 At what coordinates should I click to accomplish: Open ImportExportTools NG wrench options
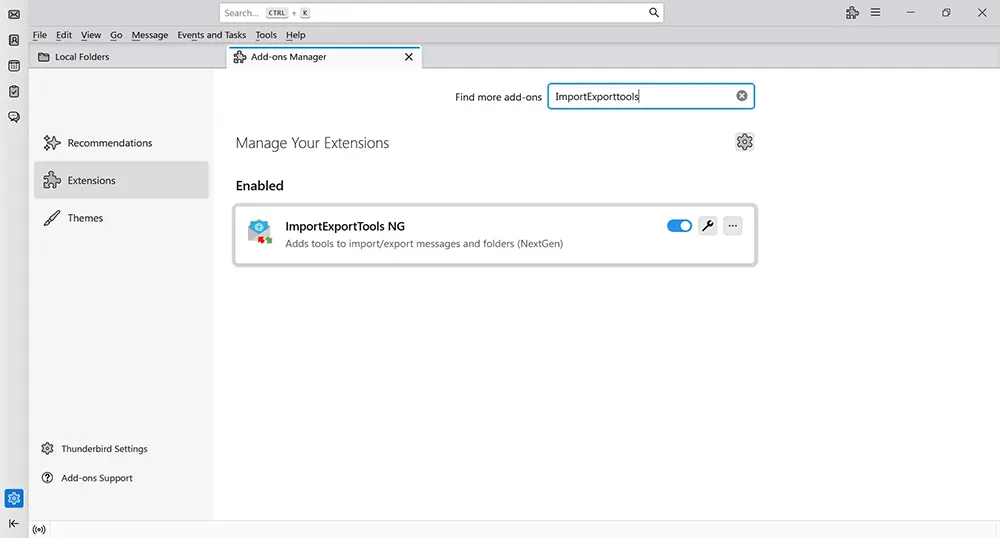pyautogui.click(x=708, y=226)
